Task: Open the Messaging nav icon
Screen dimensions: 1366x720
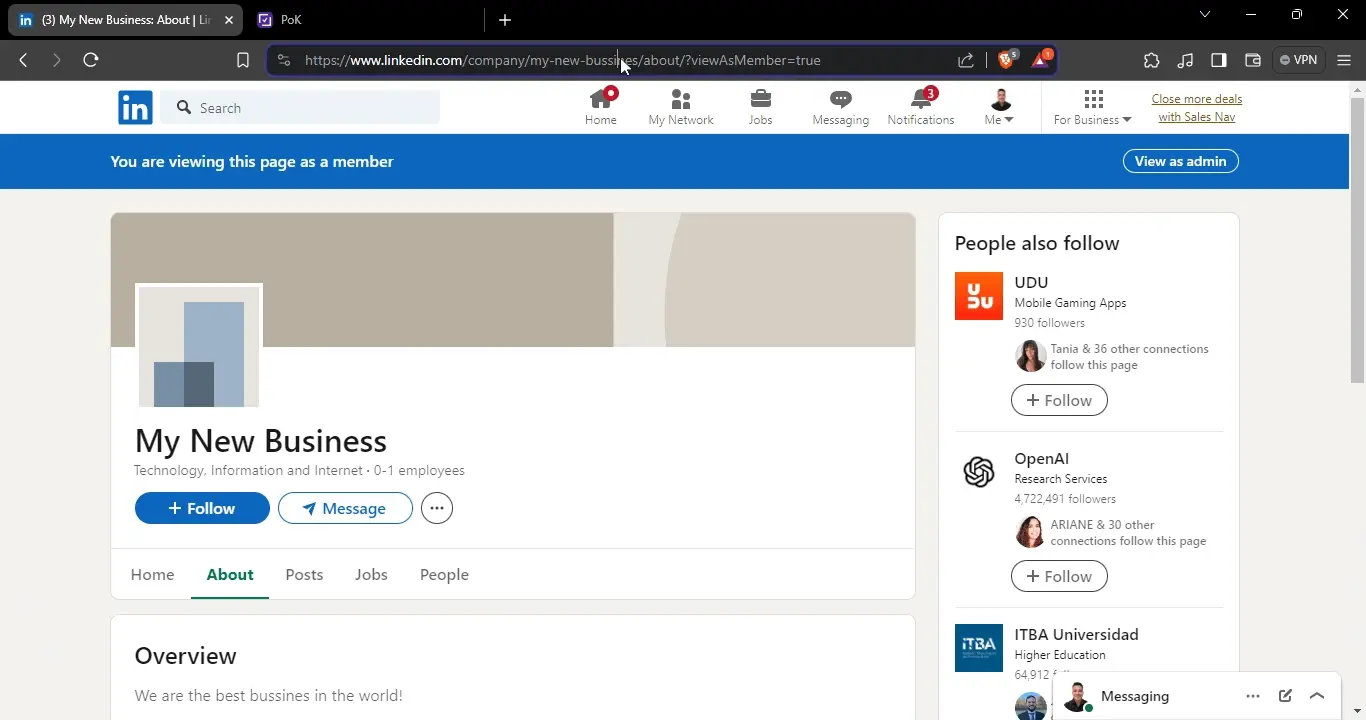Action: [x=841, y=107]
